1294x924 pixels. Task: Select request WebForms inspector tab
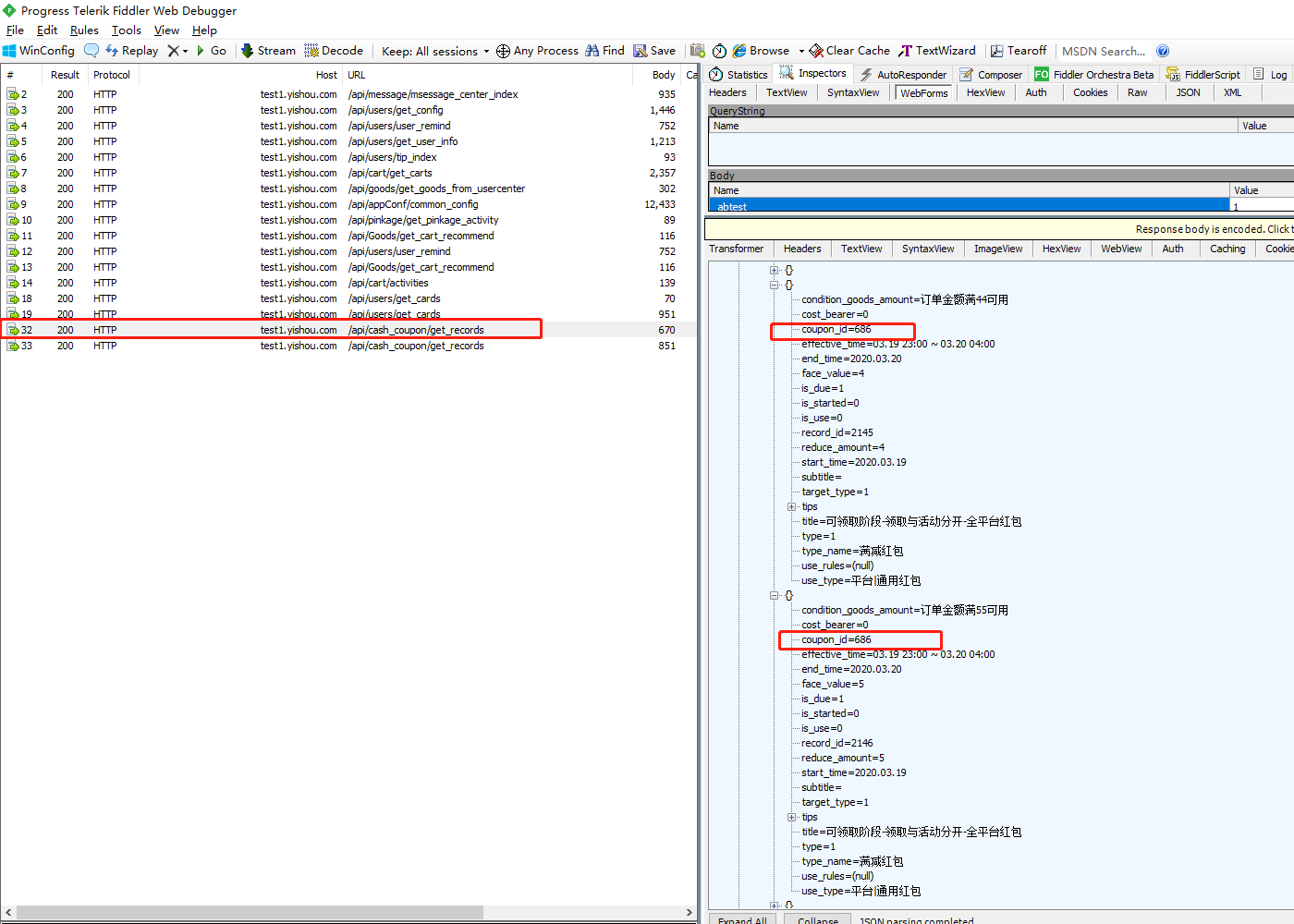click(x=923, y=92)
